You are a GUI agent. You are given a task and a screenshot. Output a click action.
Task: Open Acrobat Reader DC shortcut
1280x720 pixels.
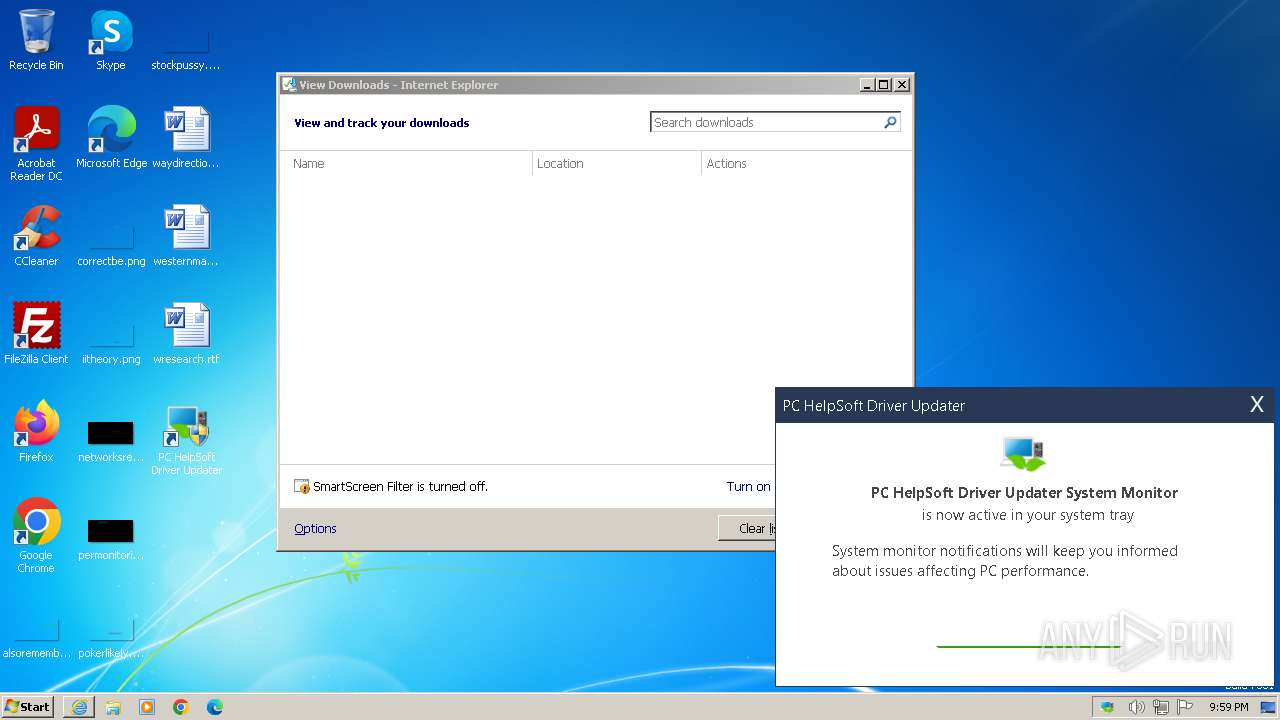[x=36, y=143]
